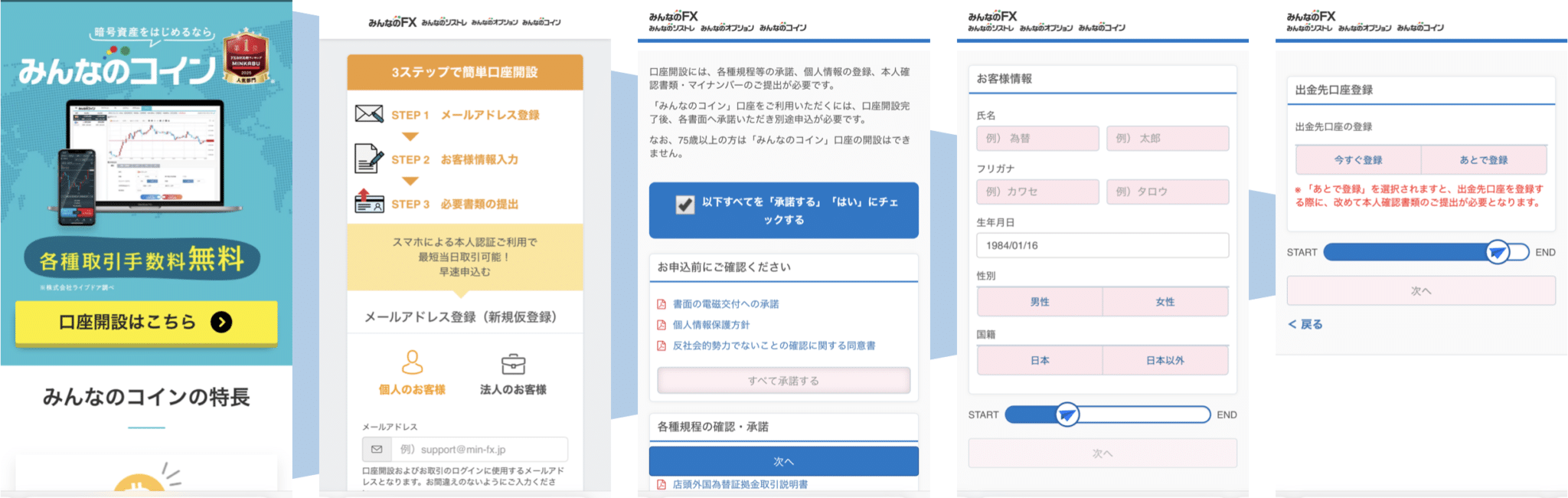This screenshot has height=498, width=1568.
Task: Tap the すべて承諾する button
Action: (783, 381)
